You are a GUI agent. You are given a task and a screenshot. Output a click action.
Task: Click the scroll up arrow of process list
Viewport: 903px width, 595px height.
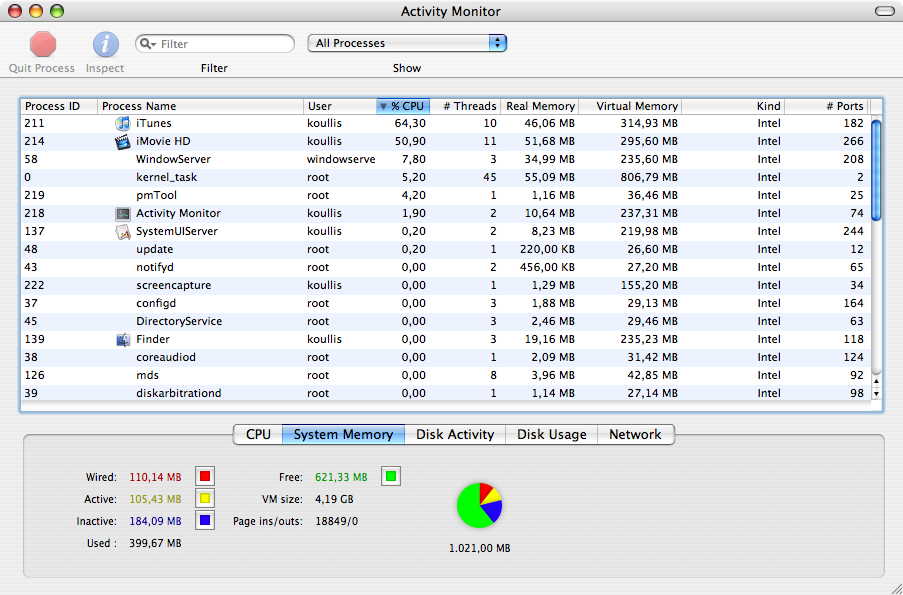[x=877, y=381]
